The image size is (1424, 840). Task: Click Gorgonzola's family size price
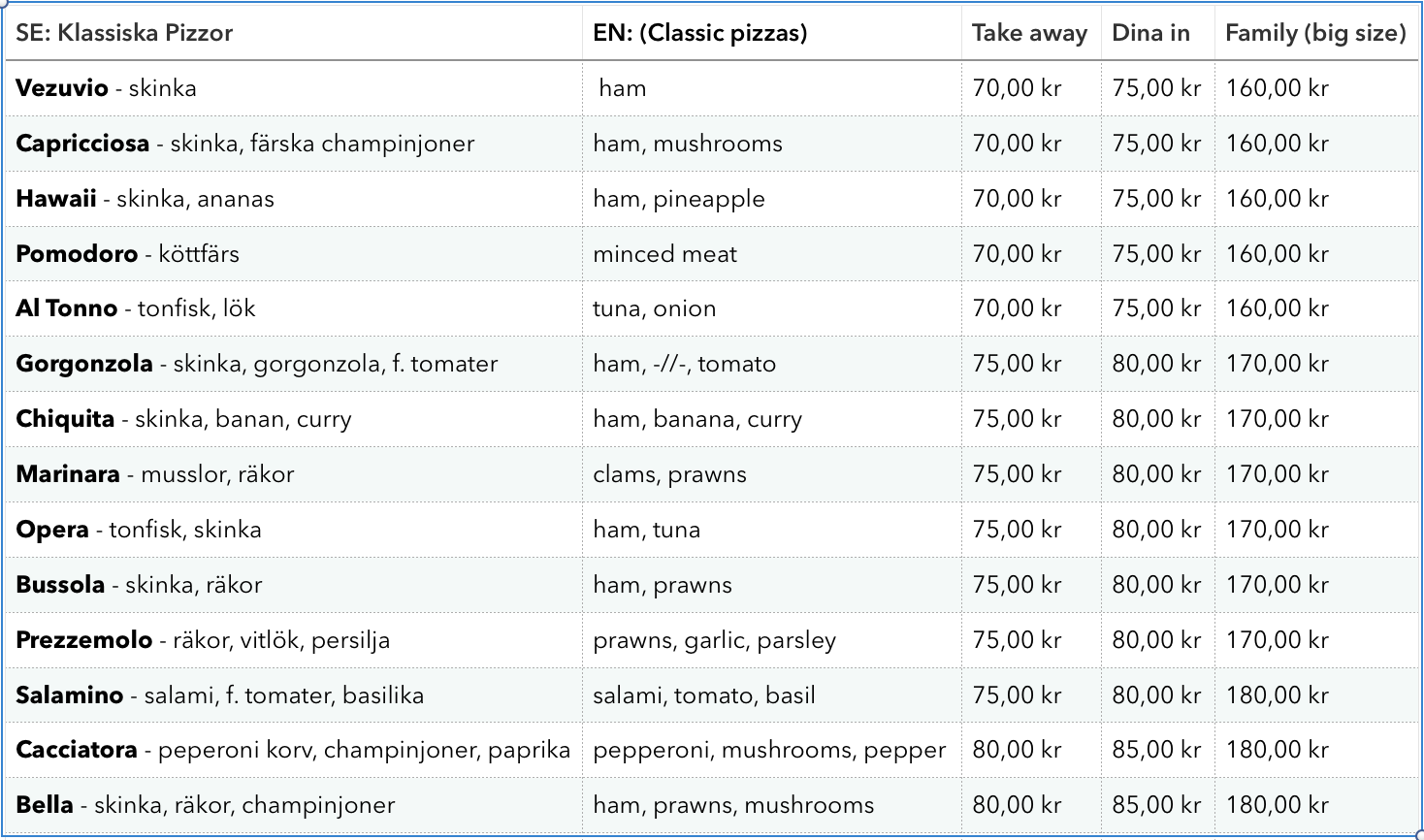1277,364
